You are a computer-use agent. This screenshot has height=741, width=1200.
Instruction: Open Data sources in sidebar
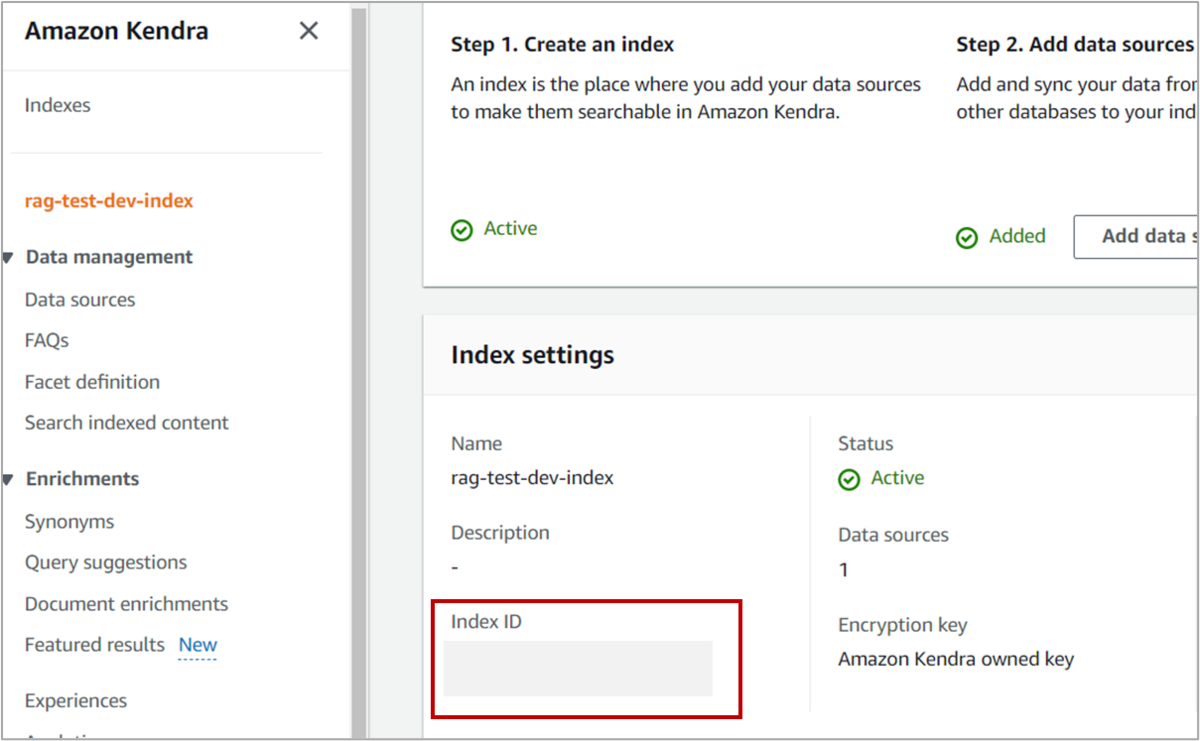[80, 300]
